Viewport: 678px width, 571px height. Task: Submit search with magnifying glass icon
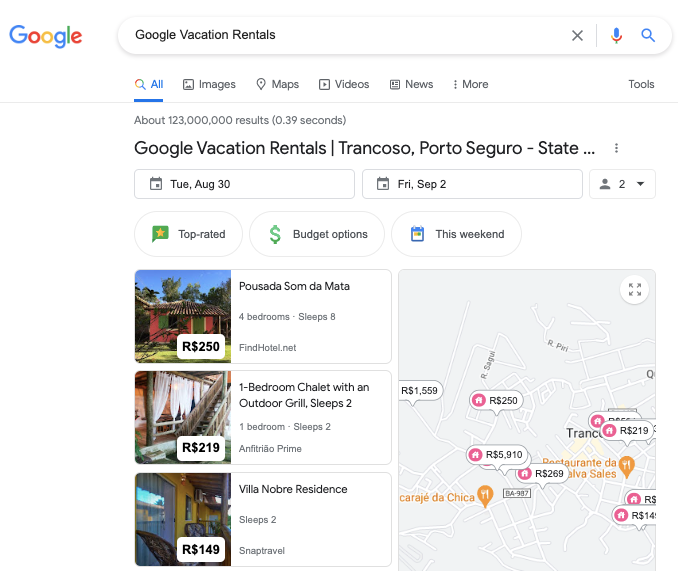tap(648, 36)
